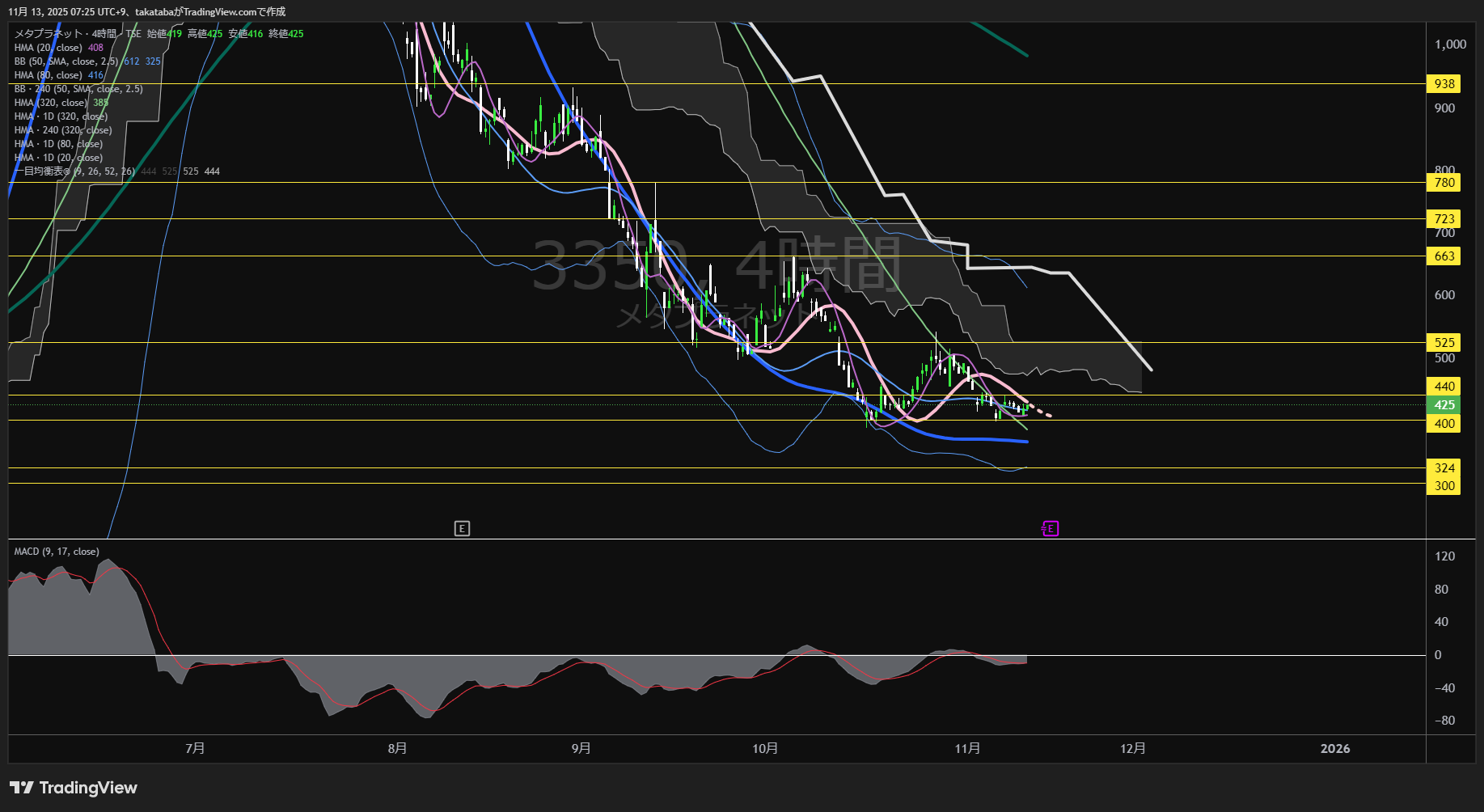Screen dimensions: 1484x812
Task: Click the HMA · 1D (80, close) legend
Action: (x=58, y=144)
